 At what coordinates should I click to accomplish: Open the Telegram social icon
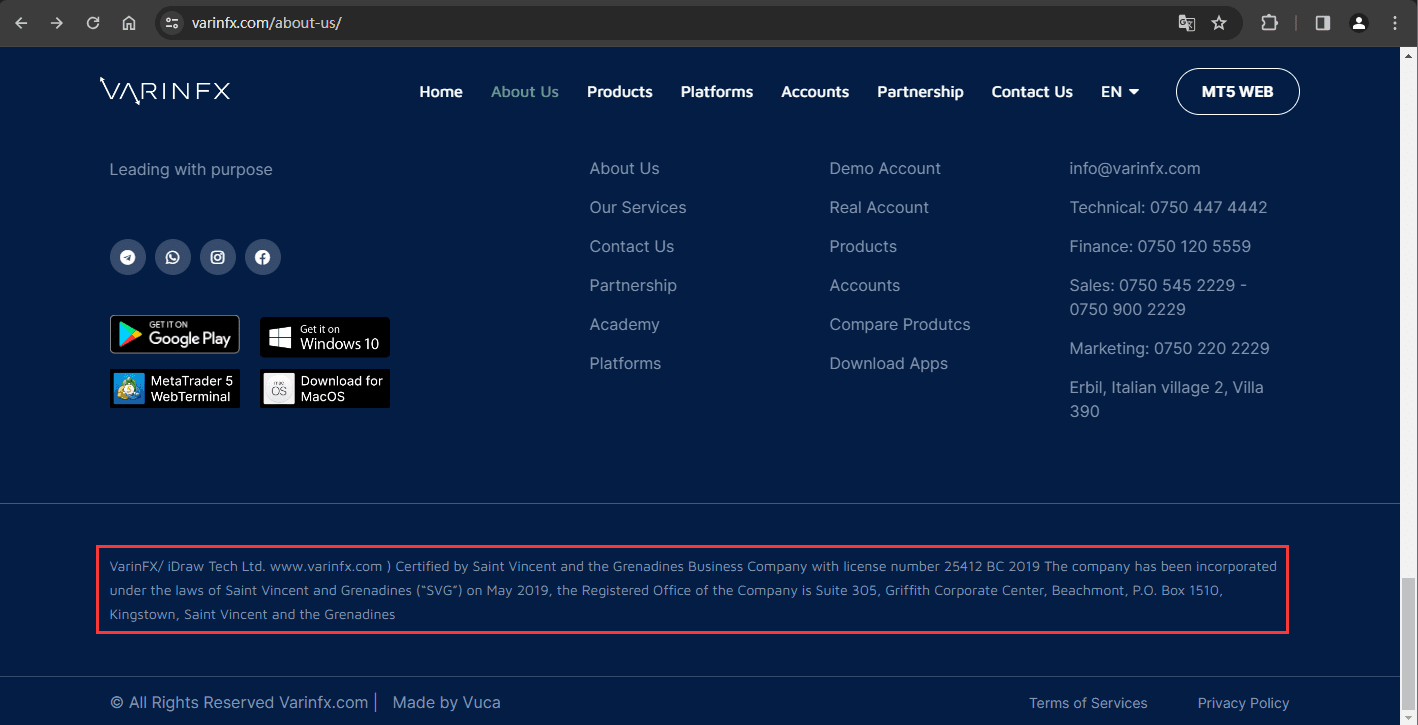tap(128, 257)
